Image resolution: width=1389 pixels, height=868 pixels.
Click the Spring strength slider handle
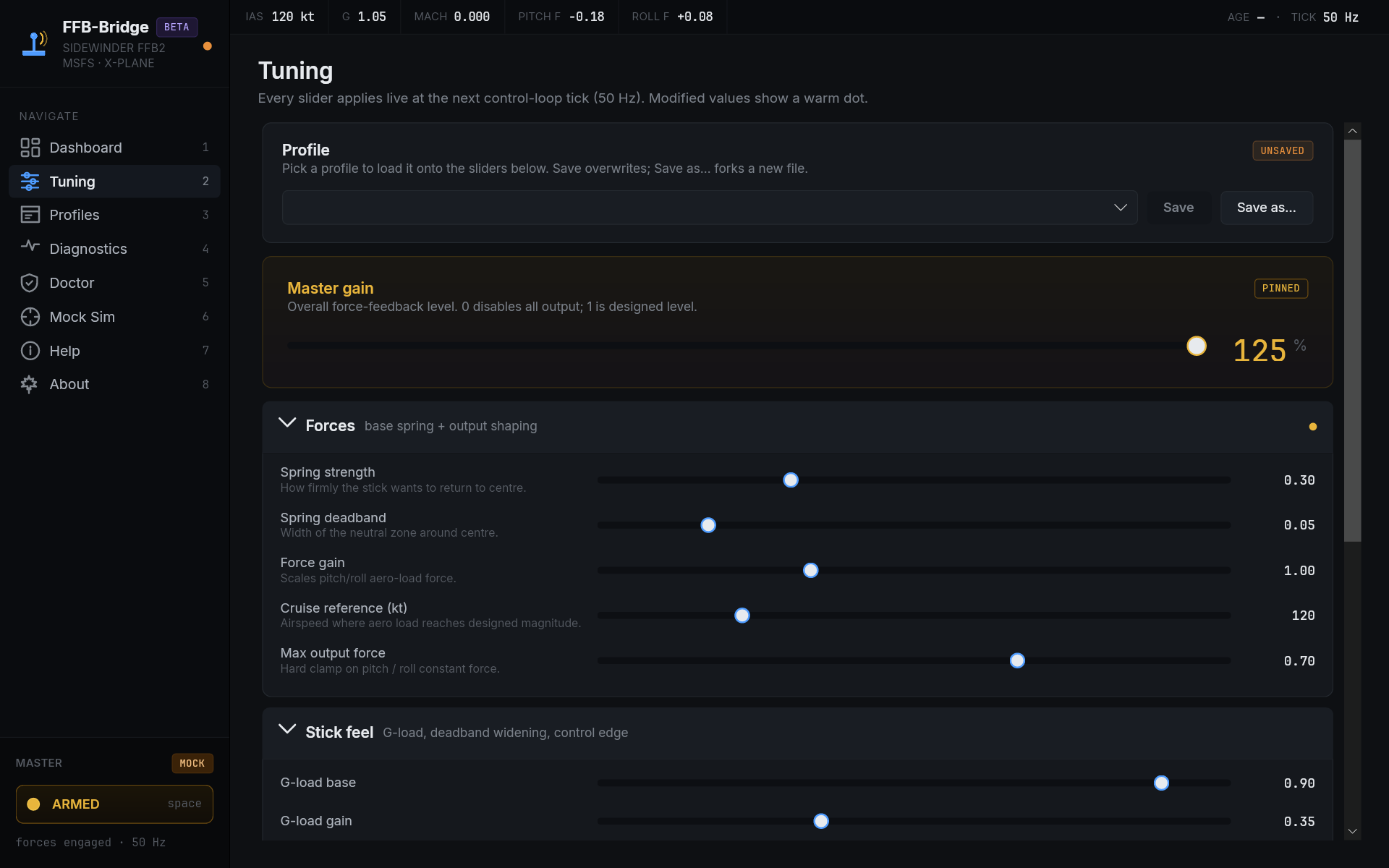[x=791, y=480]
